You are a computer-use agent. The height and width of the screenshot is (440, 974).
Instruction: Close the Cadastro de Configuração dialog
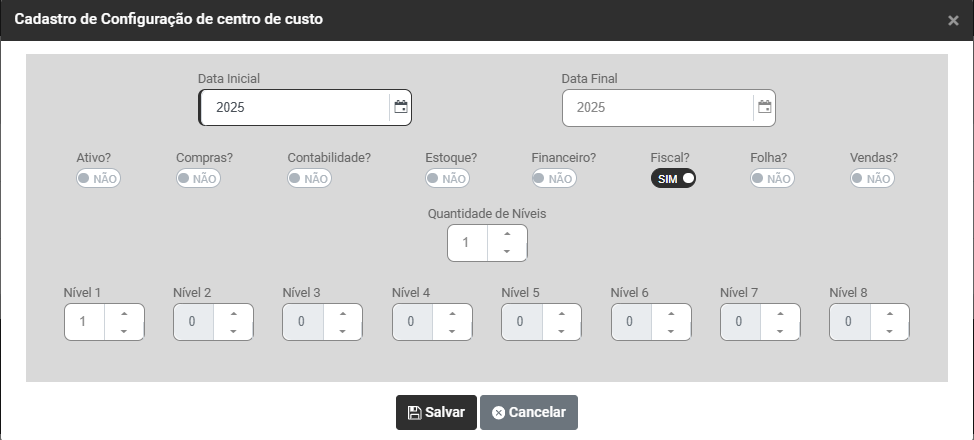pos(953,20)
